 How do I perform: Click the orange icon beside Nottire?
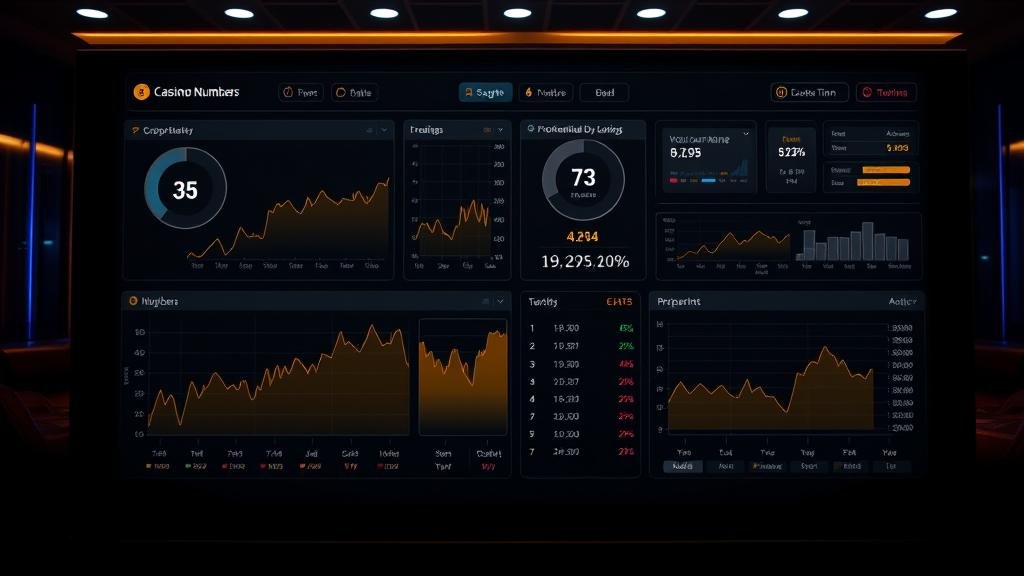pos(528,92)
